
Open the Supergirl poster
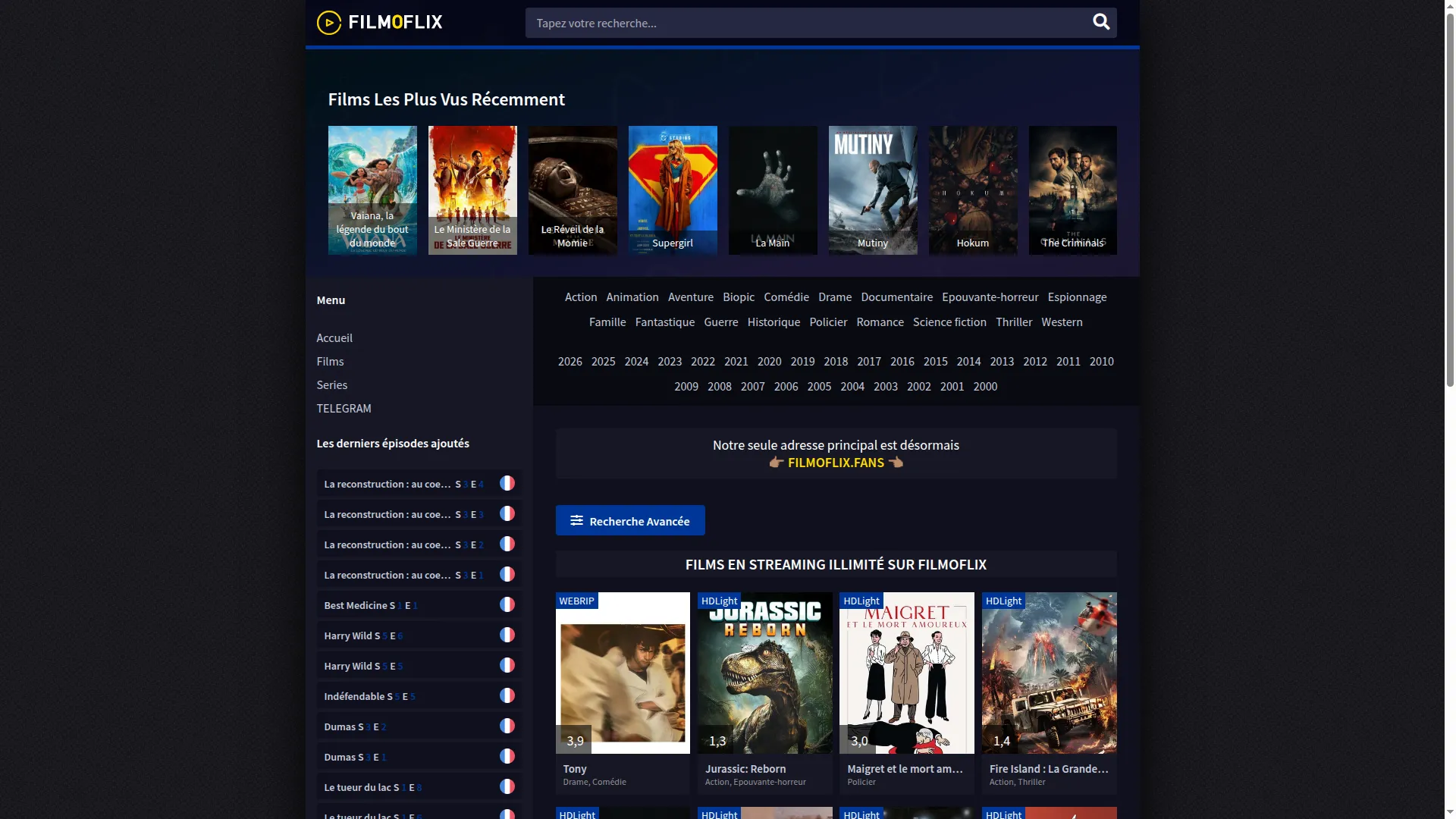click(673, 190)
